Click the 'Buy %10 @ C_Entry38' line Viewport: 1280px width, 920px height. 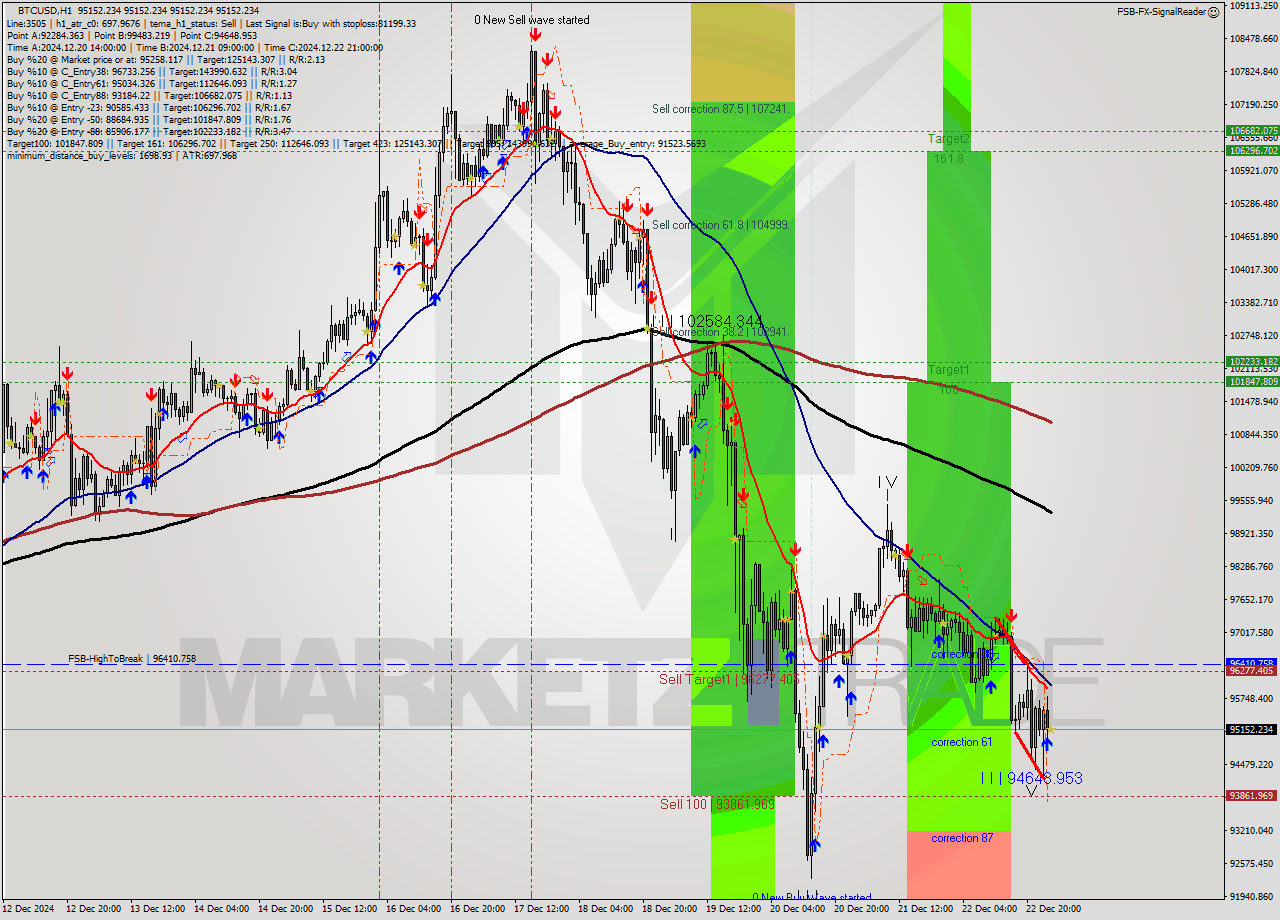coord(151,71)
